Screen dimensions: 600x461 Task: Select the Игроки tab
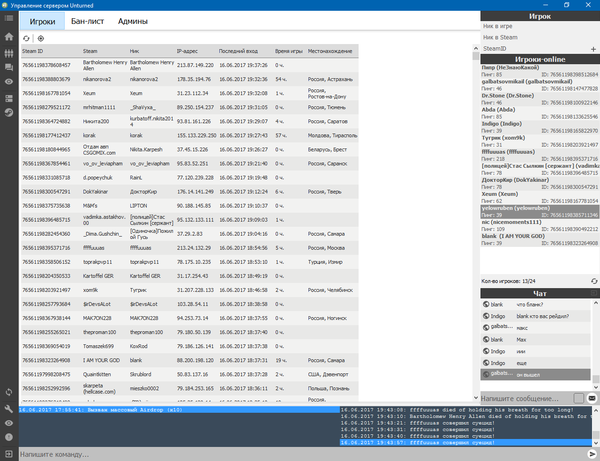(x=43, y=20)
